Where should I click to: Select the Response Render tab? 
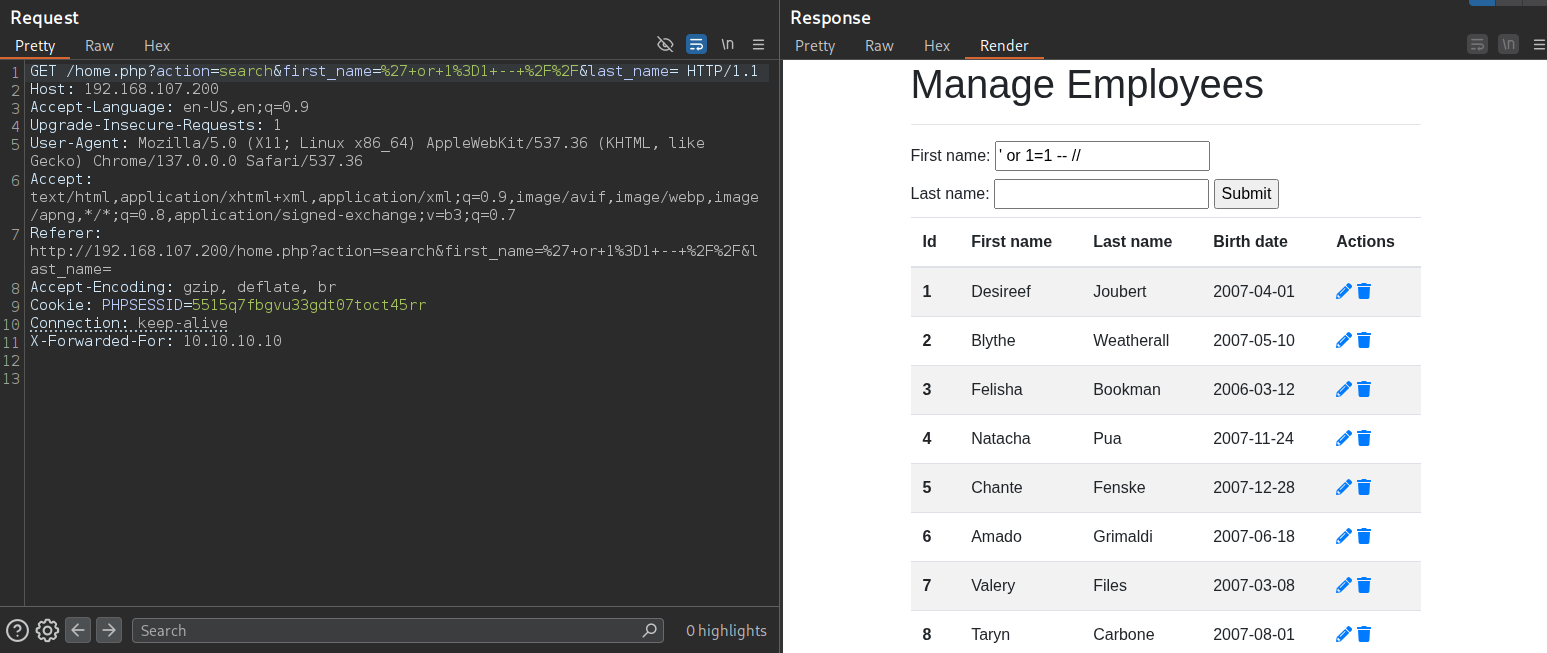(1004, 45)
